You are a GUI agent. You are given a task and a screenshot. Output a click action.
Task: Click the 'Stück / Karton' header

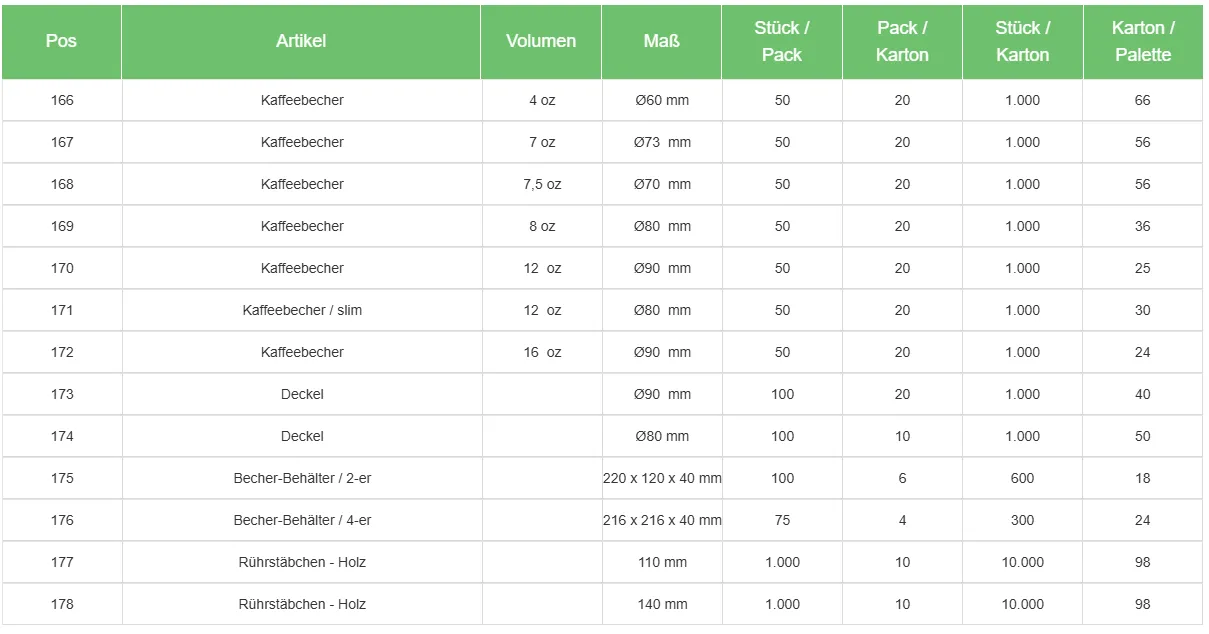[x=1022, y=42]
